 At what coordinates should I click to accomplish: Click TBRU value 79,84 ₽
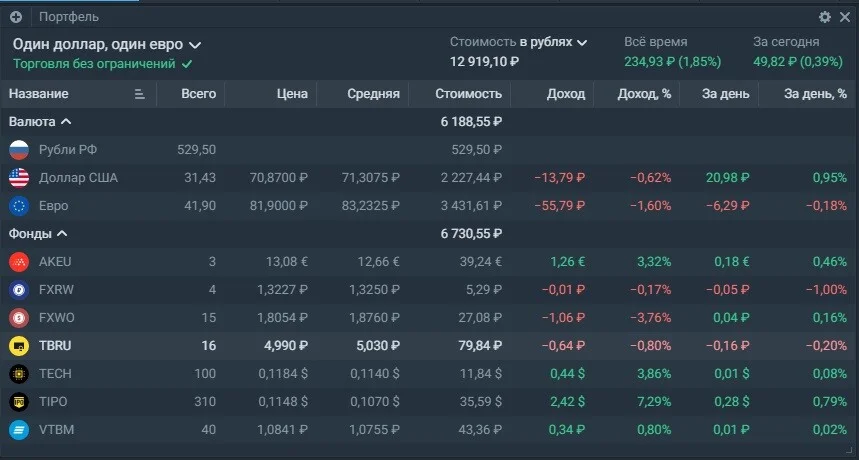click(x=478, y=346)
